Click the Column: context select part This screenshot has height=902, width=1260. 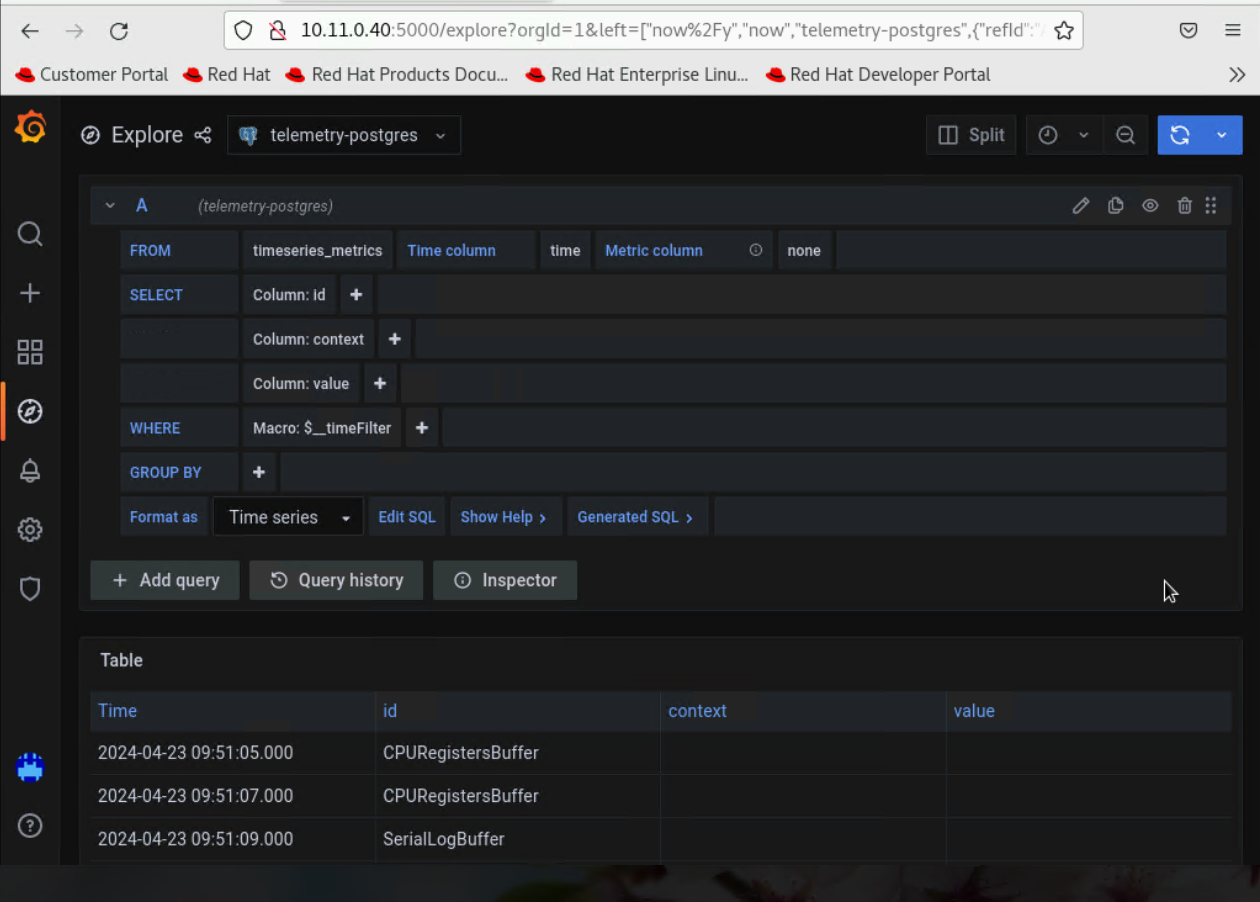coord(309,339)
